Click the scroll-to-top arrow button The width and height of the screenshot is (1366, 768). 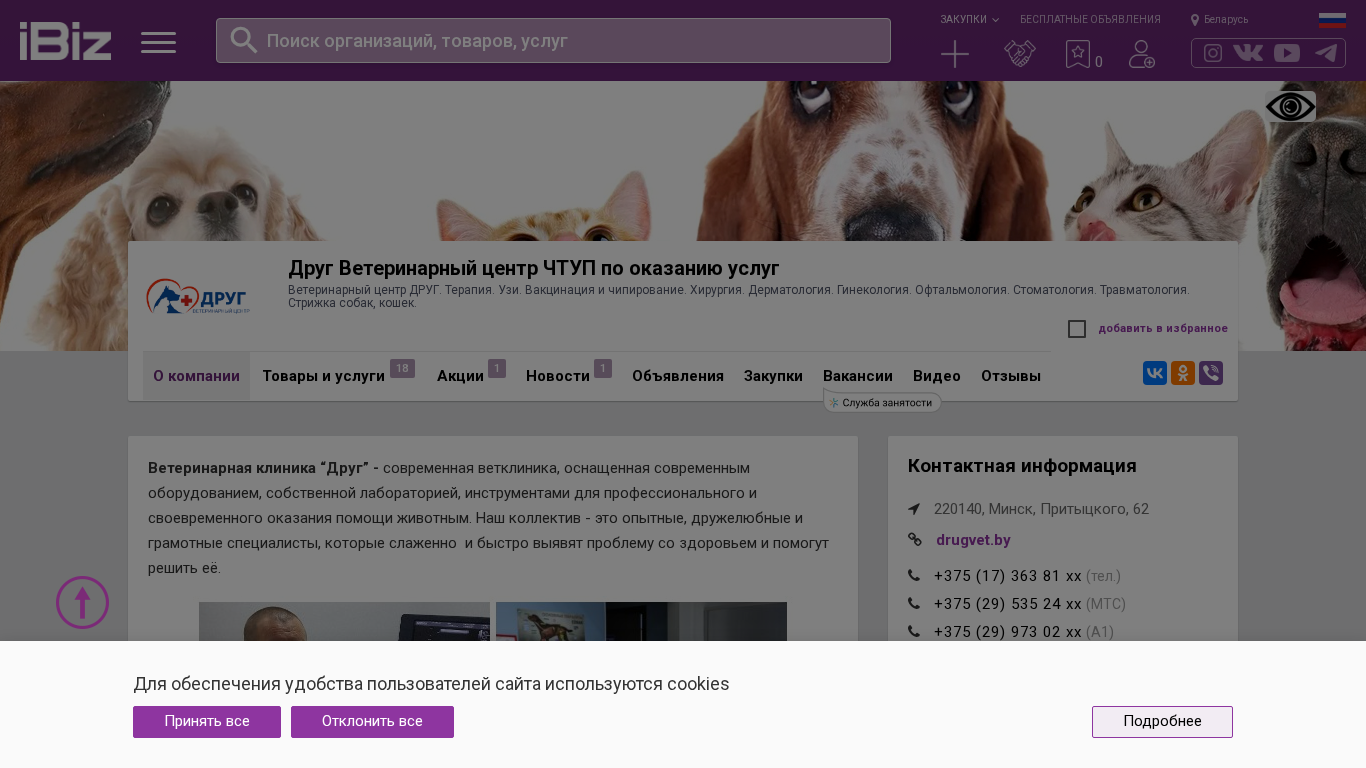[x=82, y=603]
